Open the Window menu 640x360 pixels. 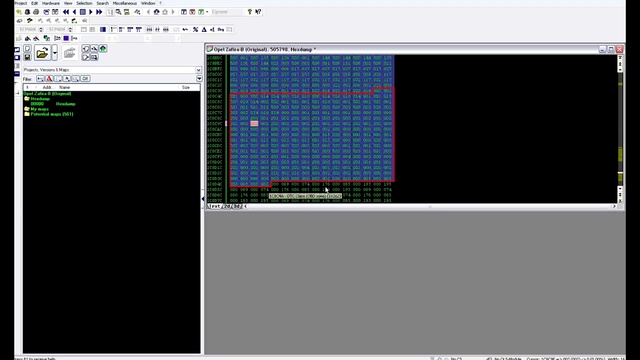(x=148, y=3)
